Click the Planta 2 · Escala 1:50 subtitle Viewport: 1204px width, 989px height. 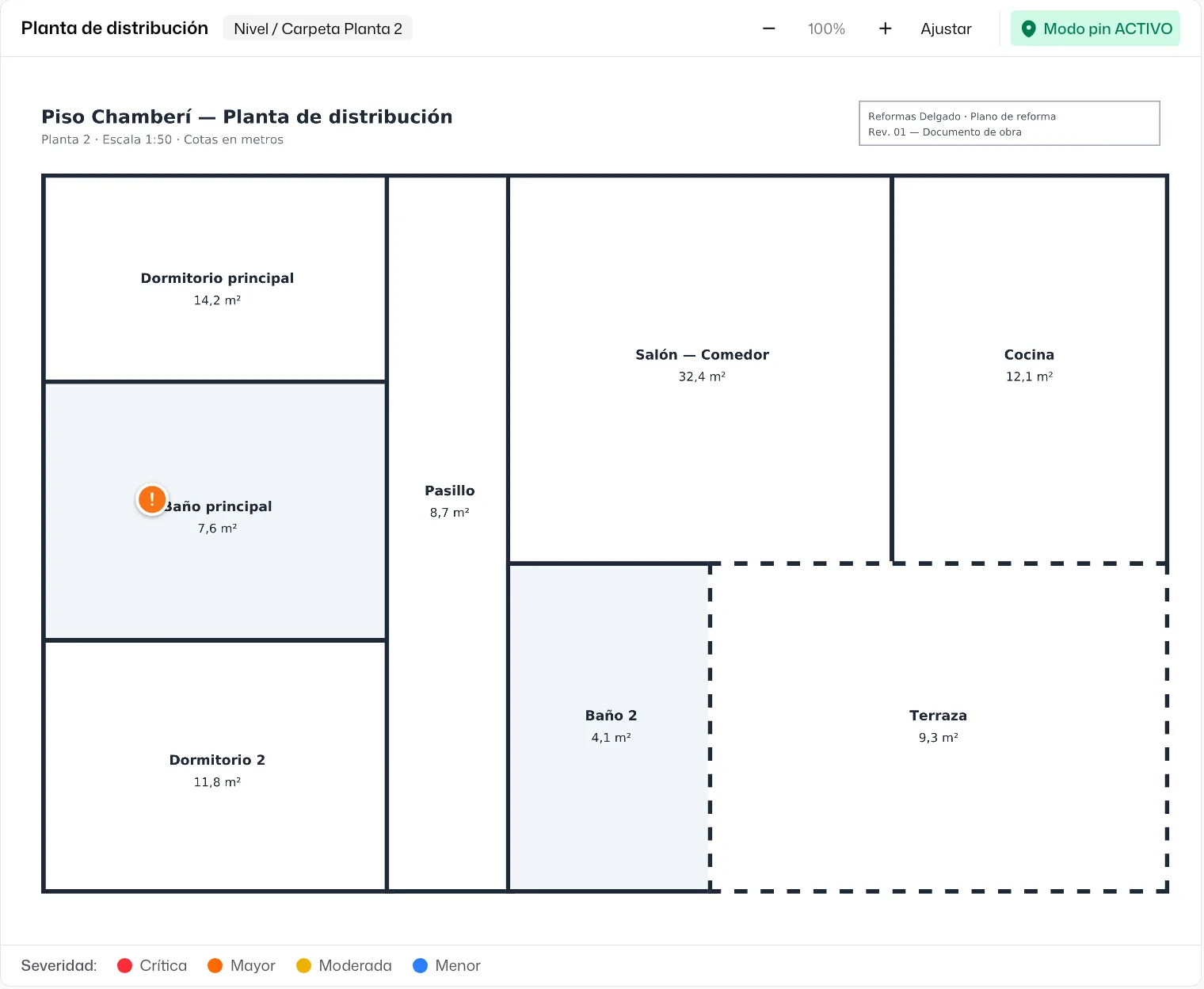(162, 139)
